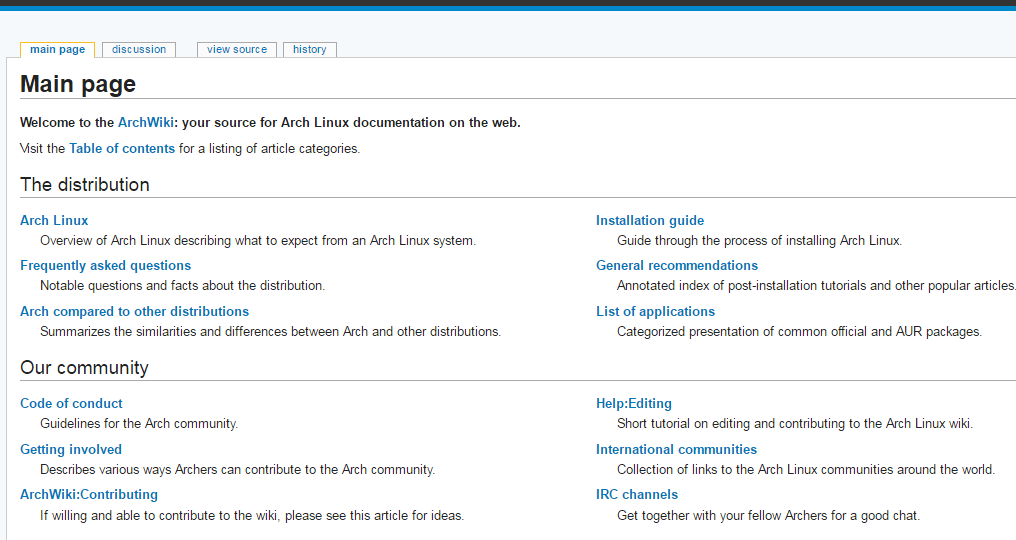The height and width of the screenshot is (540, 1016).
Task: Select the main page tab
Action: pyautogui.click(x=57, y=50)
